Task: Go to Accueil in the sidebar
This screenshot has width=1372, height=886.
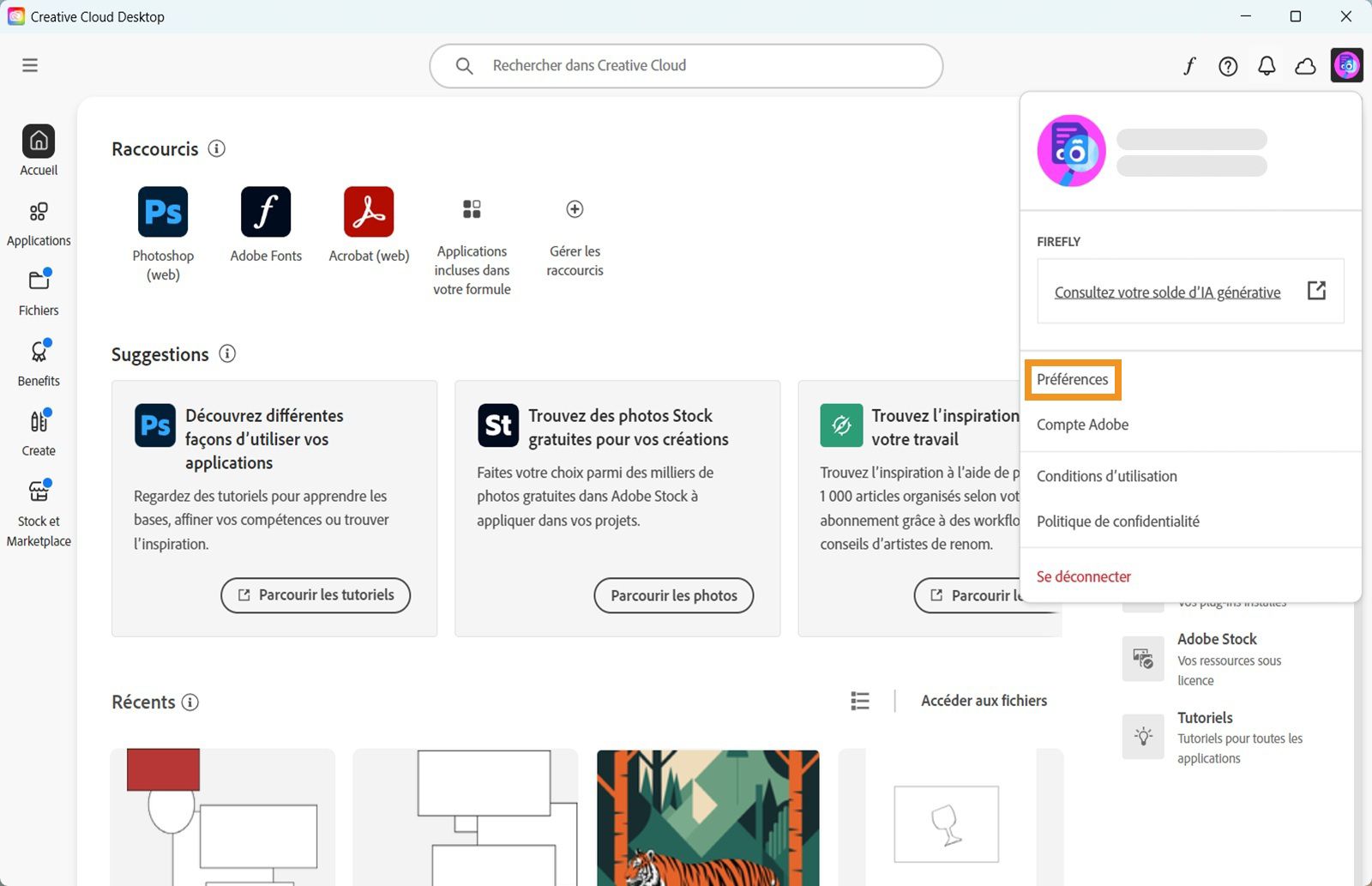Action: [x=39, y=151]
